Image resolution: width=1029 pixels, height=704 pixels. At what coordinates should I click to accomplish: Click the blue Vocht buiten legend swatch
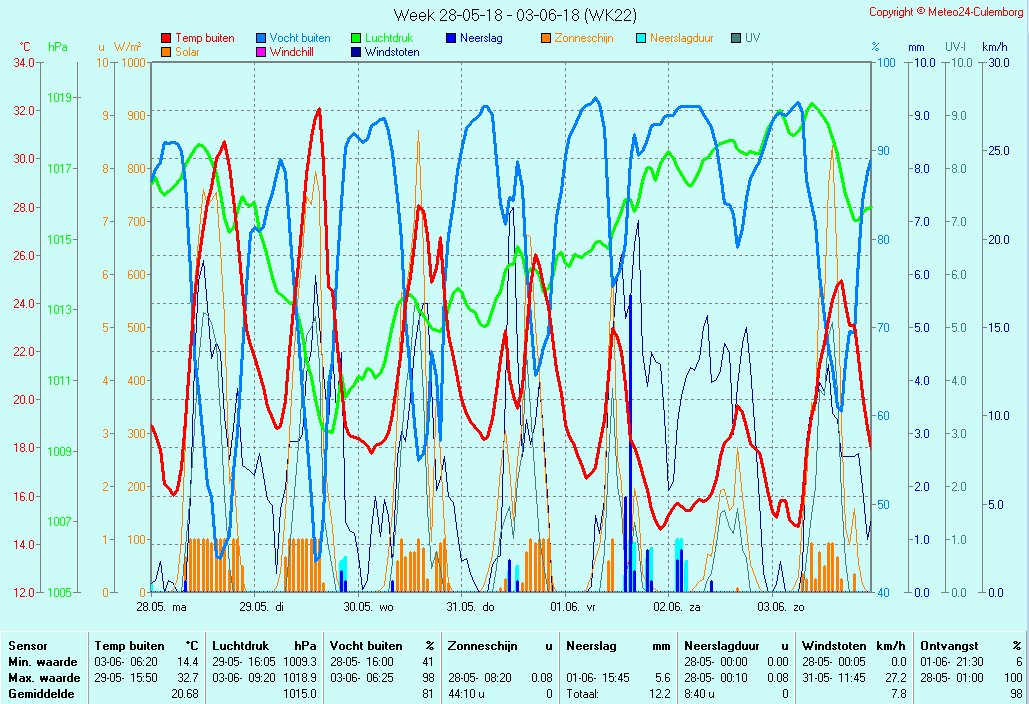[x=261, y=38]
